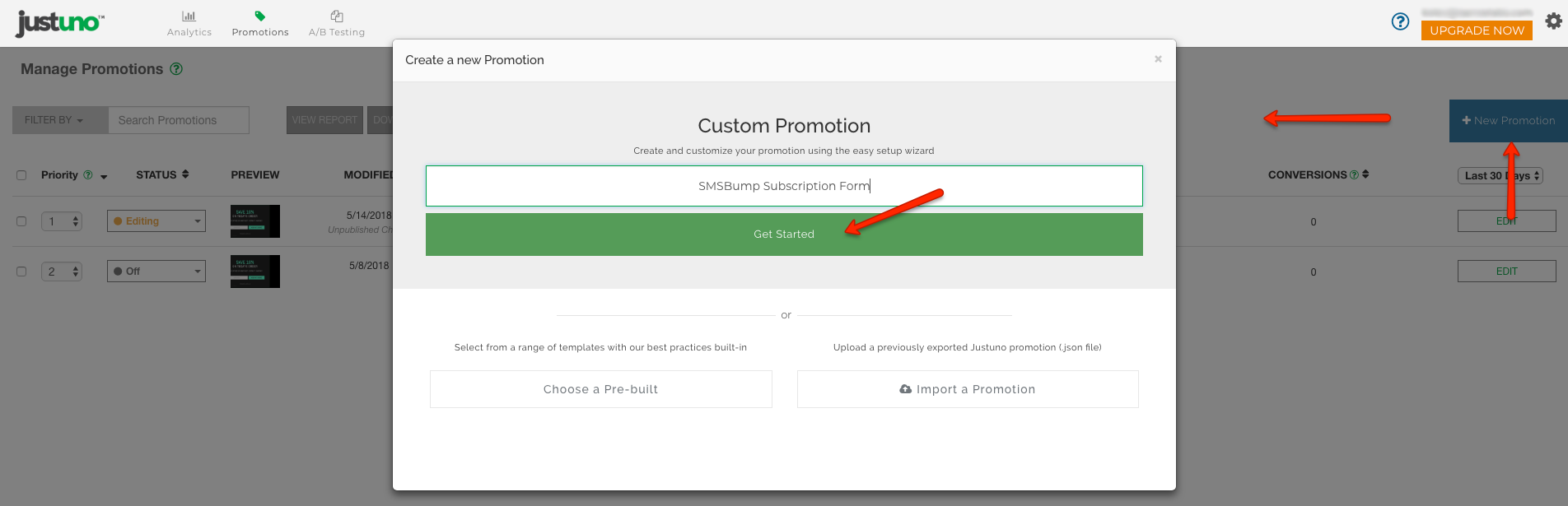Open the Editing status dropdown
This screenshot has width=1568, height=506.
click(156, 221)
